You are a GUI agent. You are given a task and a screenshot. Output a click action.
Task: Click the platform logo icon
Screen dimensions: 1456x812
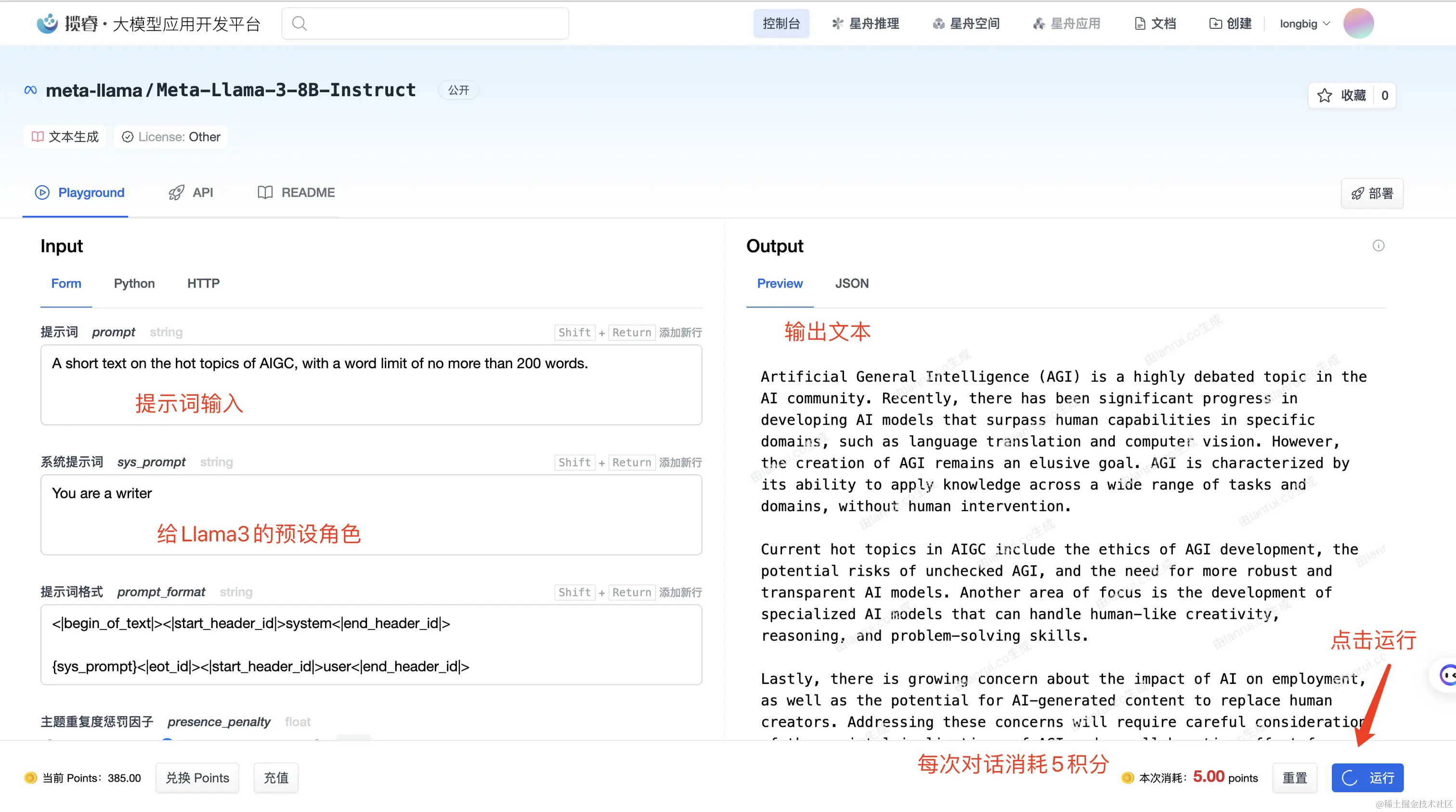(48, 23)
